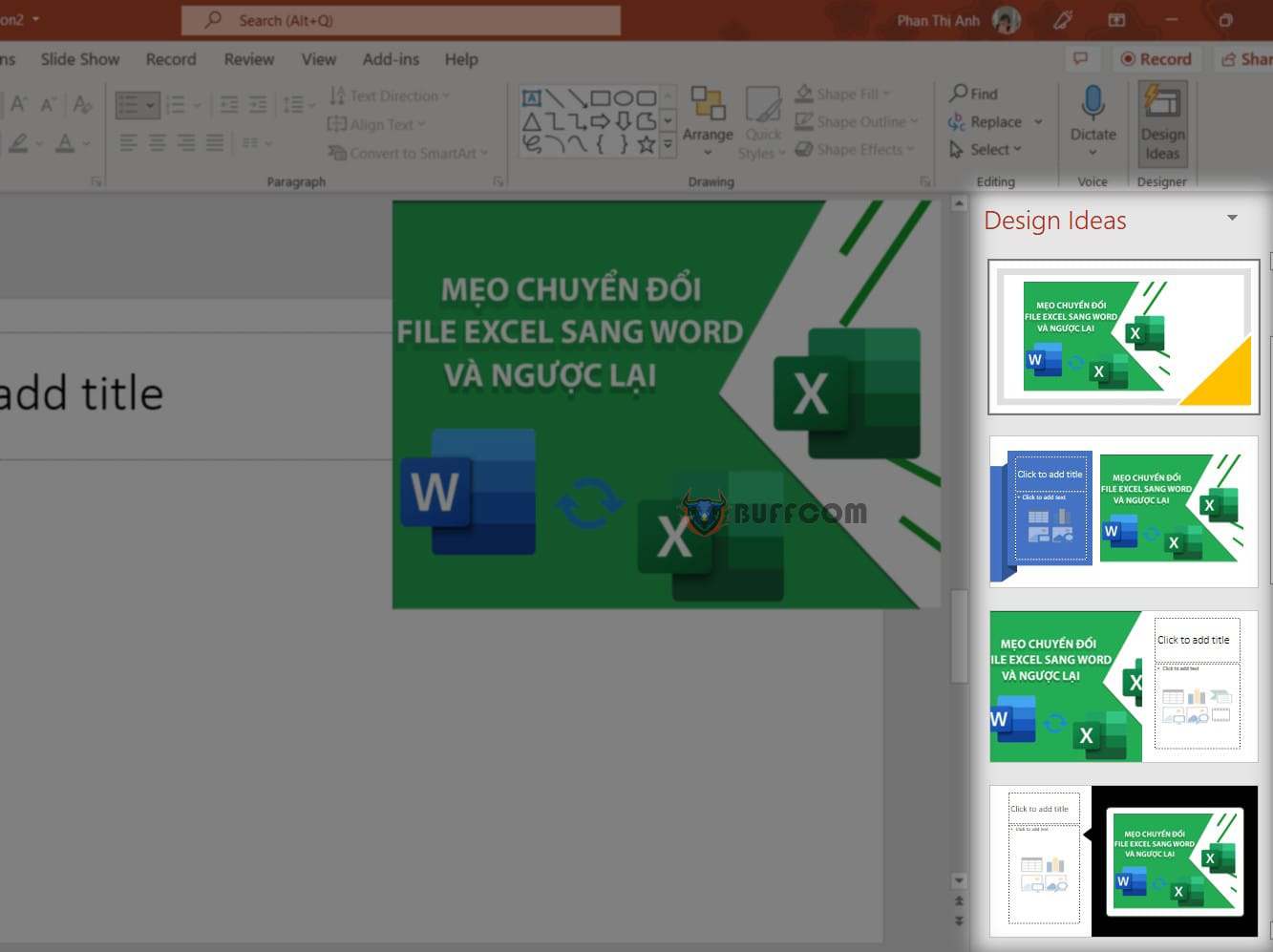
Task: Open the Paragraph dialog launcher
Action: point(498,181)
